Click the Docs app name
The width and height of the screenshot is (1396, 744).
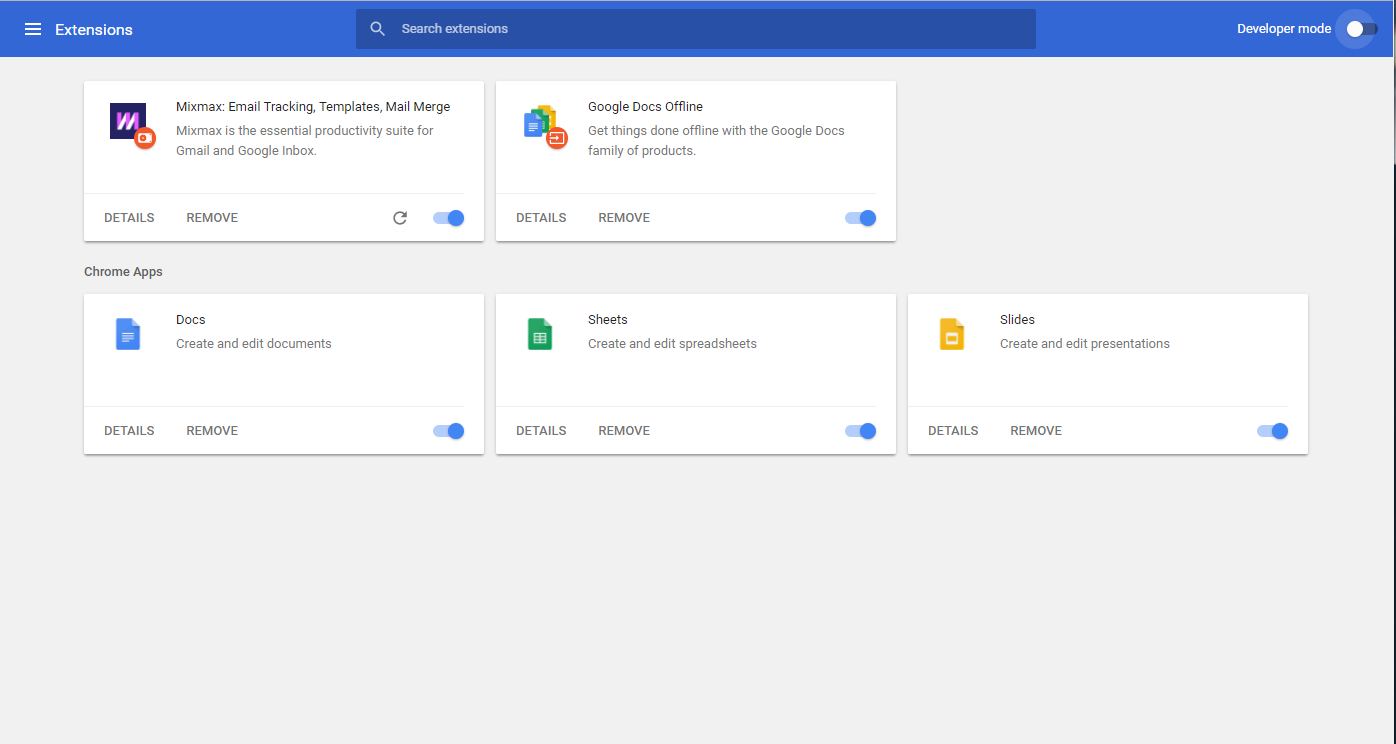coord(191,320)
